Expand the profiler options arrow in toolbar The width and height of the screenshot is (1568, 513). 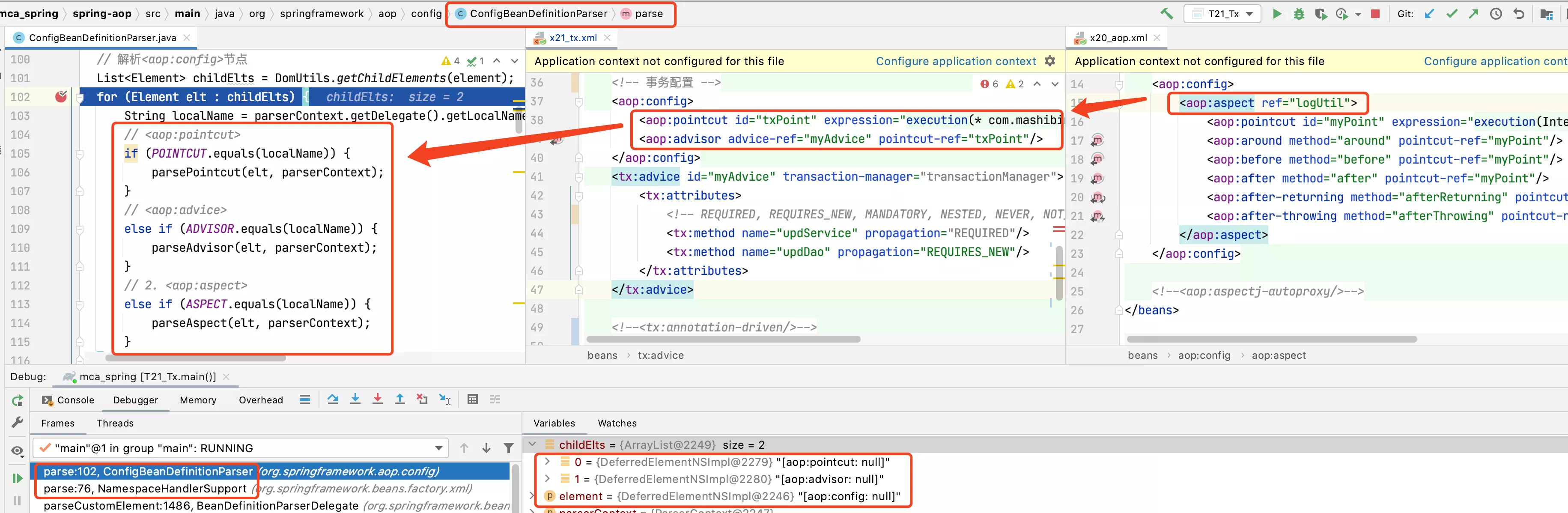[1357, 14]
